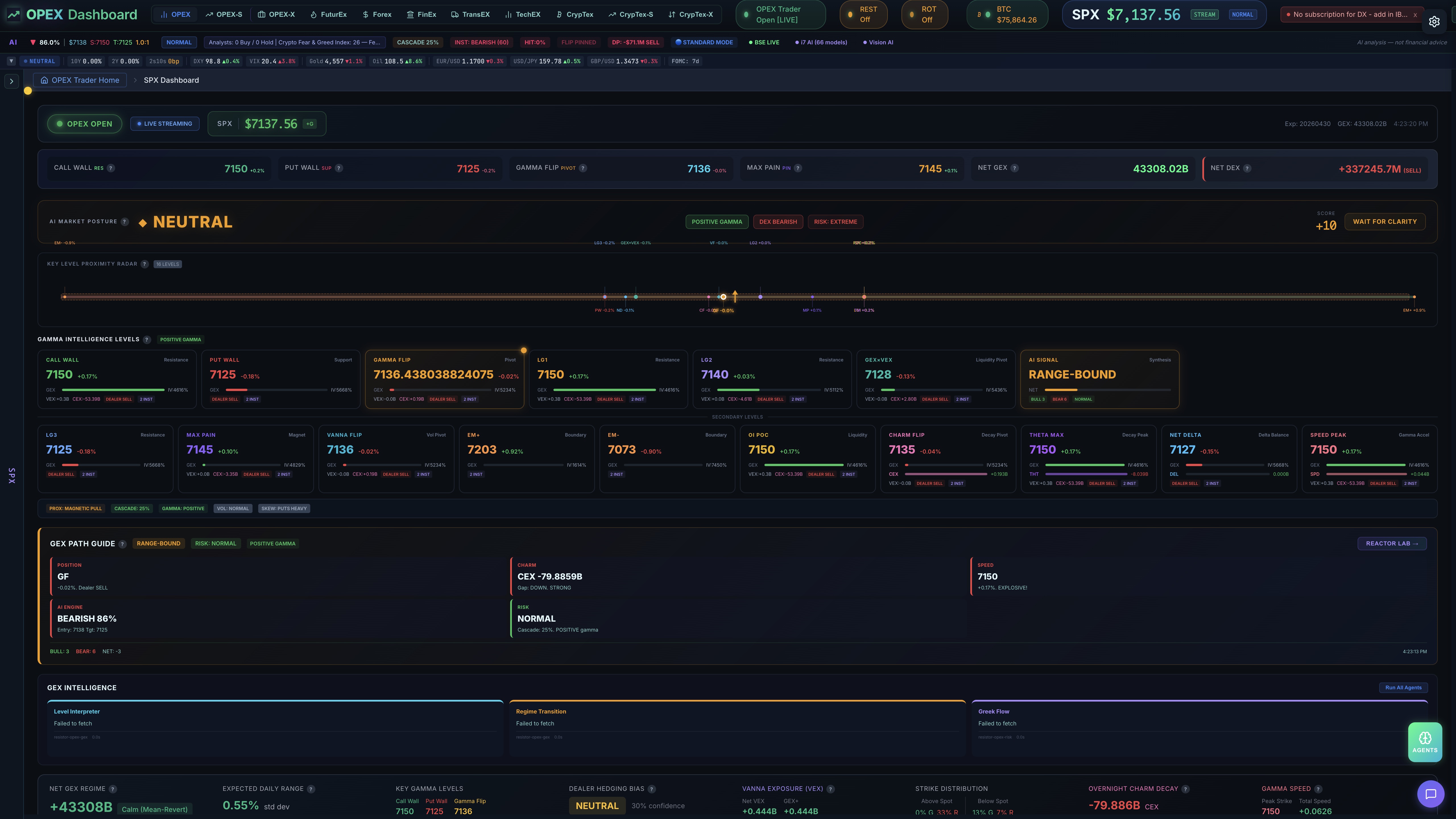Image resolution: width=1456 pixels, height=819 pixels.
Task: Click the help icon beside Gamma Flip Pivot
Action: tap(583, 168)
